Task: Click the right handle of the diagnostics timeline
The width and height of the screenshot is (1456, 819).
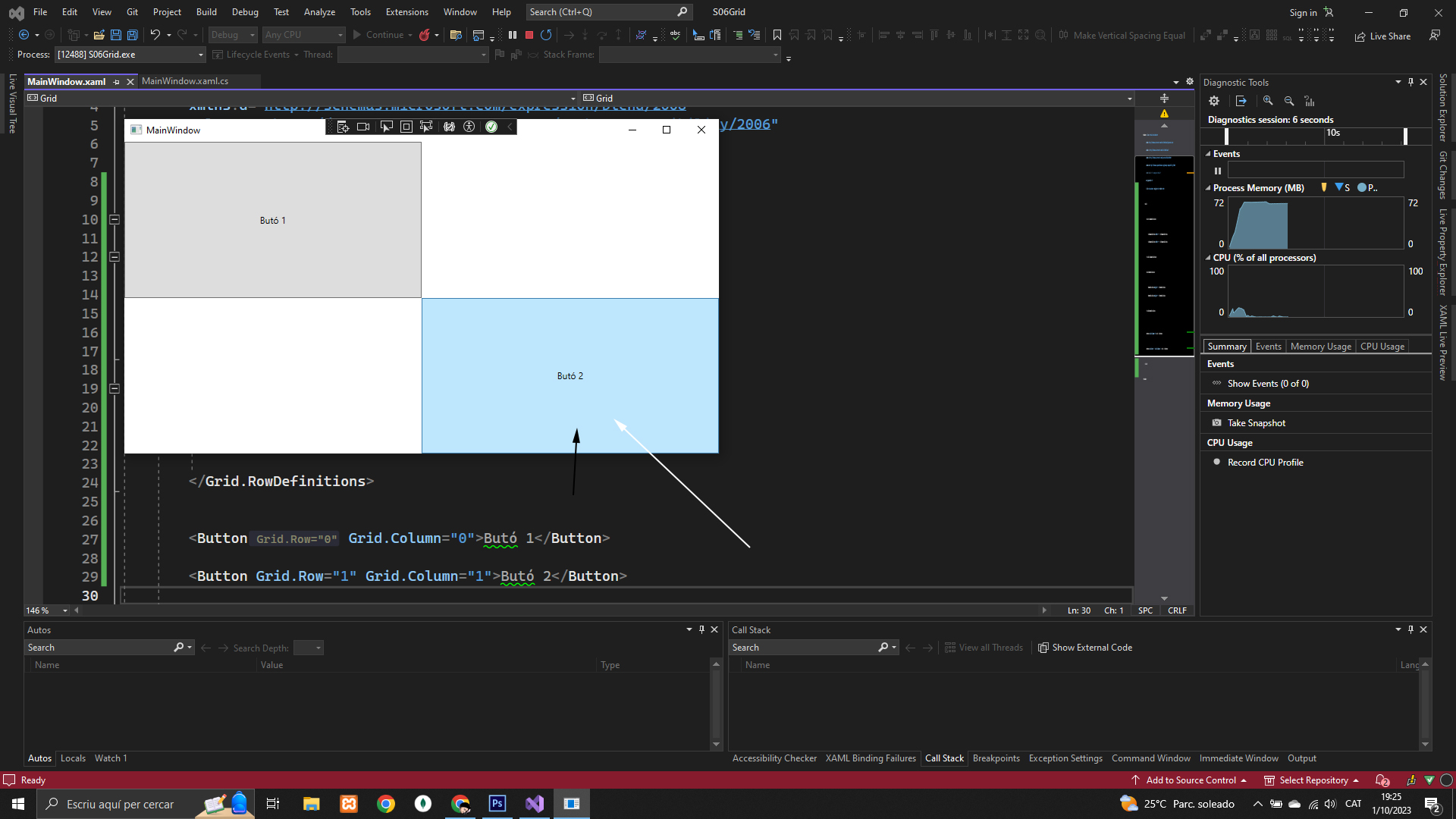Action: click(1405, 136)
